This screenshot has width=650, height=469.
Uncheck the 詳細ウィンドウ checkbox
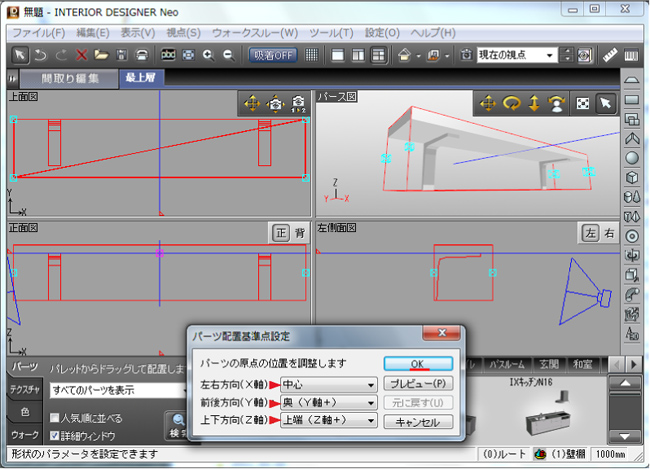tap(57, 435)
